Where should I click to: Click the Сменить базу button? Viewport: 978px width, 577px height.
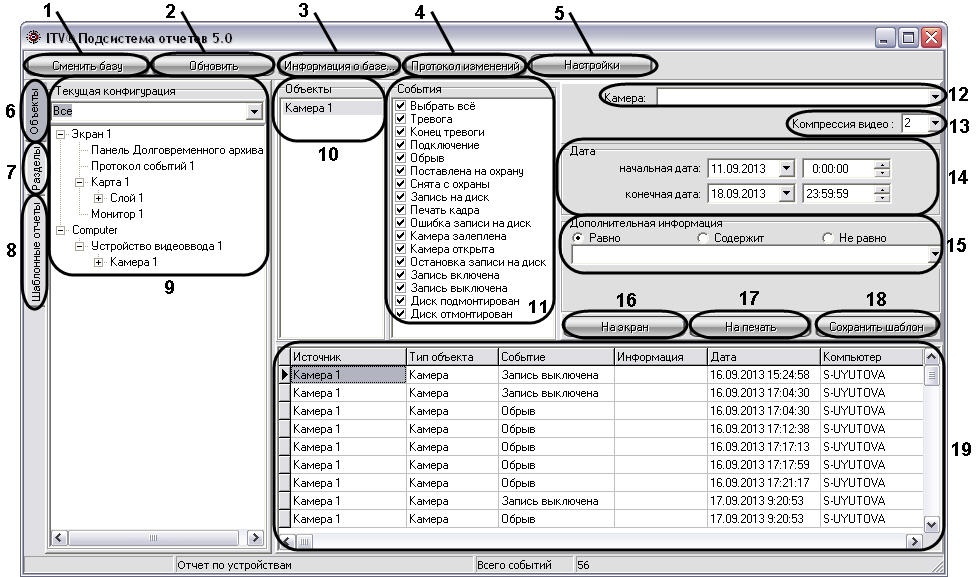click(x=88, y=66)
